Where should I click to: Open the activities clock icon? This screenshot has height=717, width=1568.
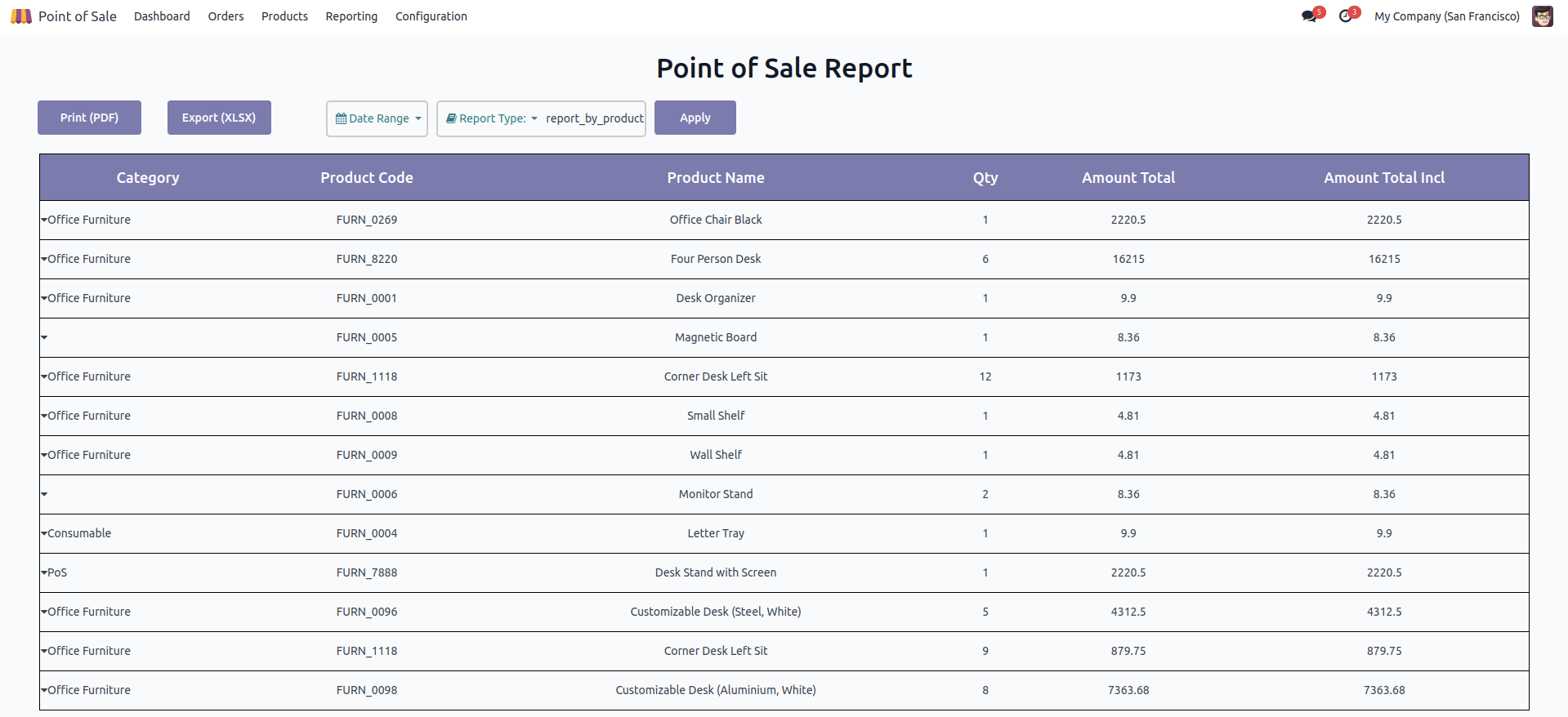tap(1345, 16)
